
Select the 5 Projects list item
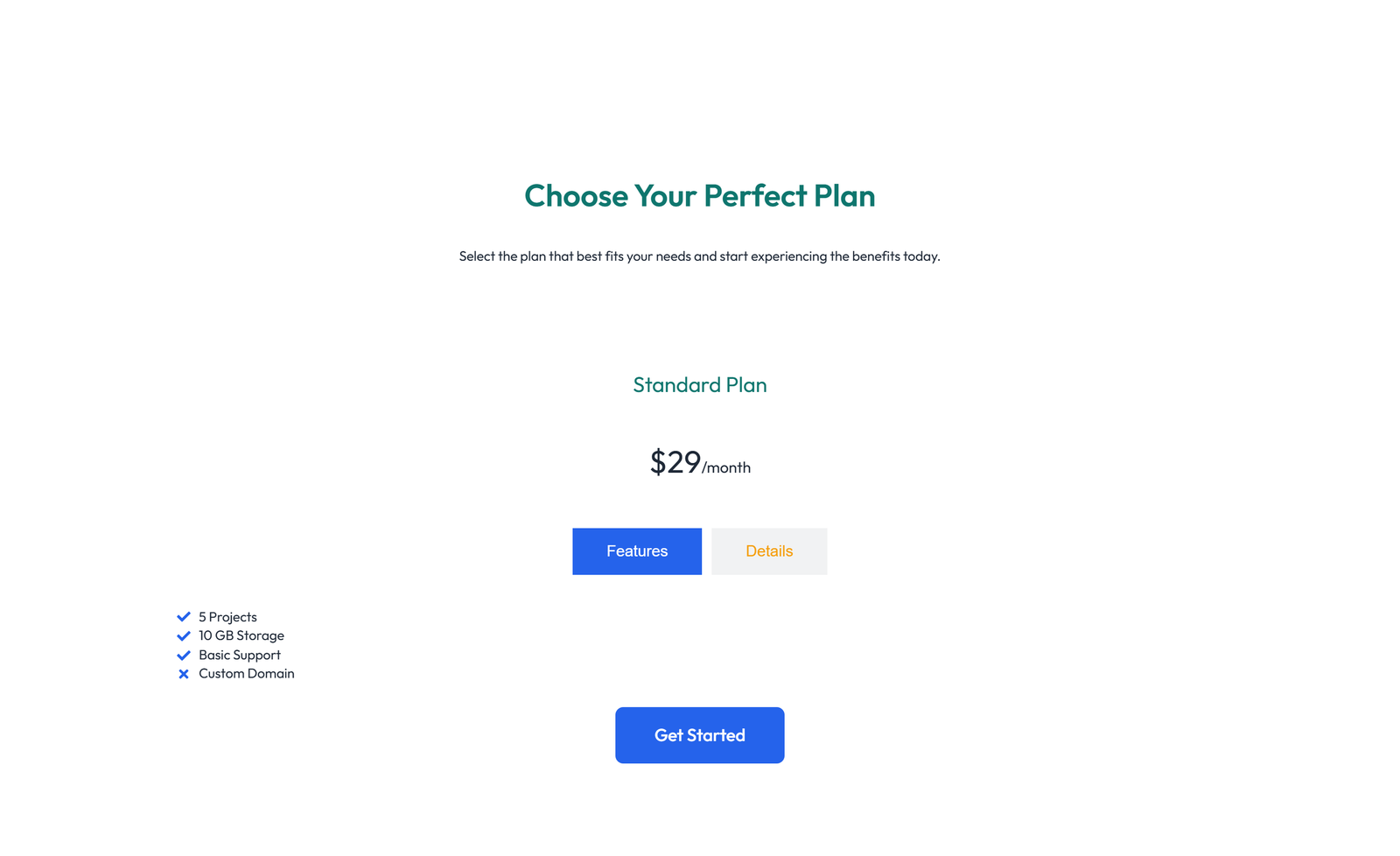227,616
